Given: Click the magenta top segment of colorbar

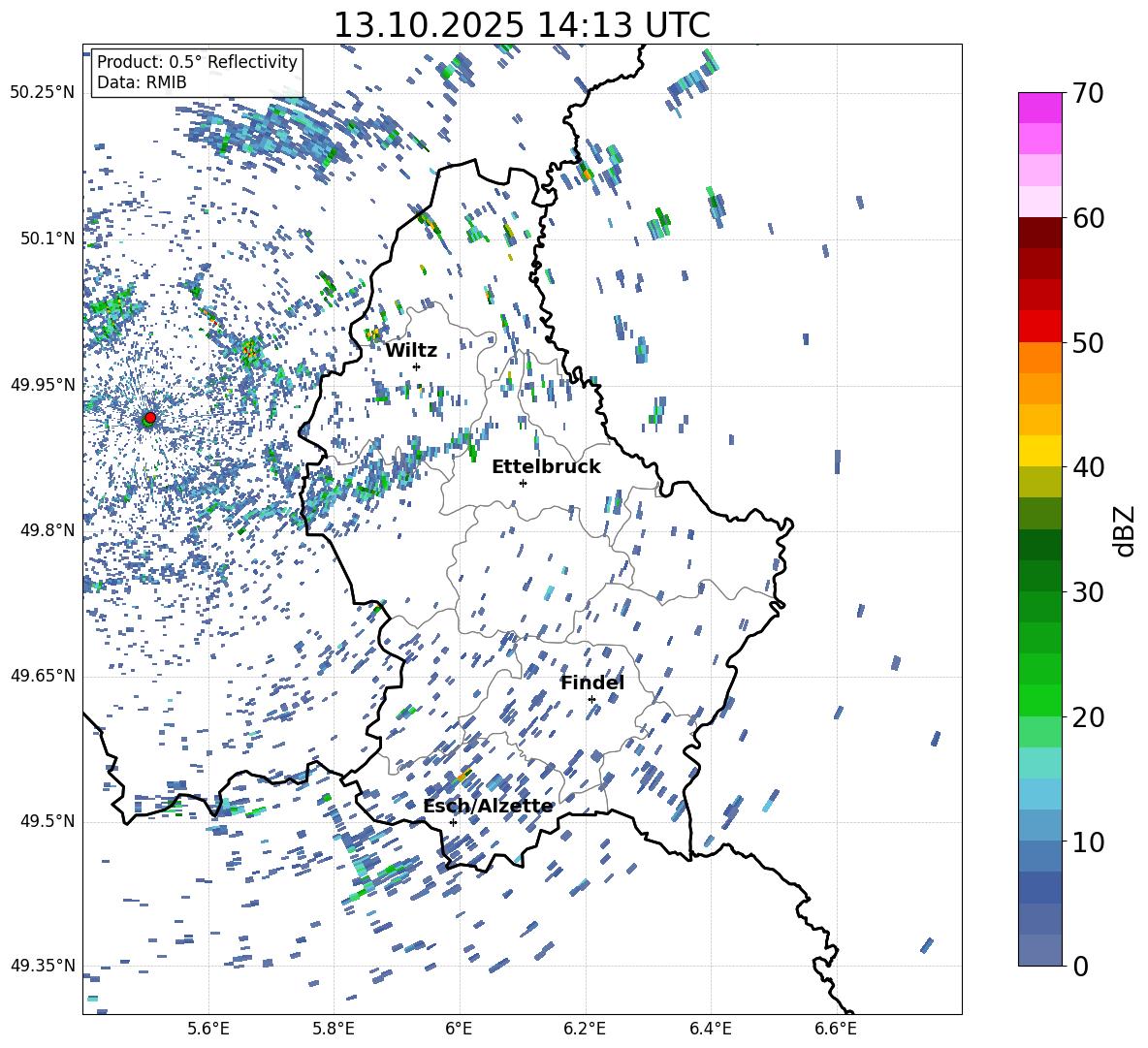Looking at the screenshot, I should tap(1040, 108).
